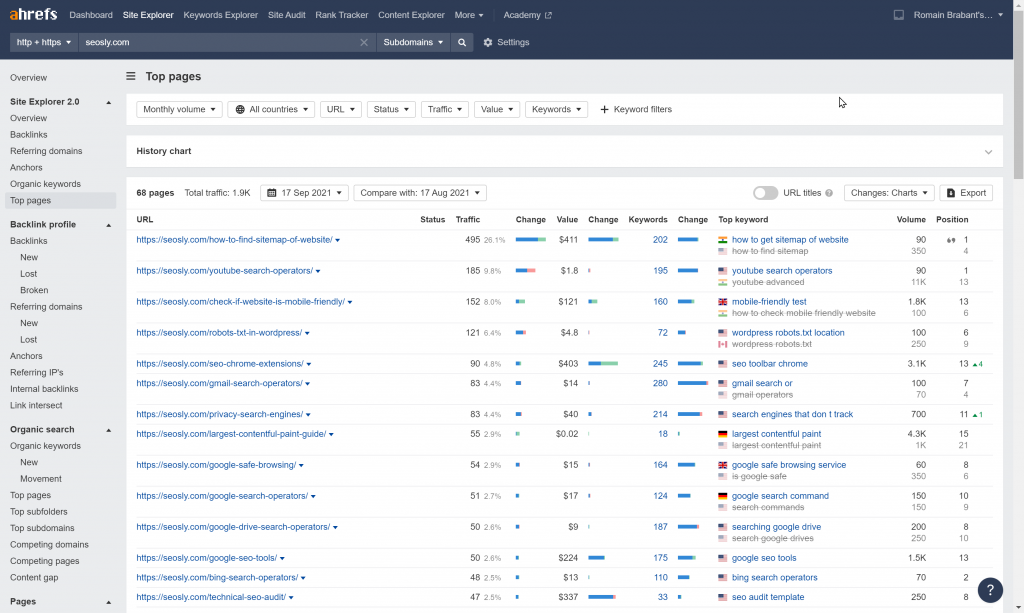The width and height of the screenshot is (1024, 613).
Task: Enable the URL titles toggle
Action: click(765, 193)
